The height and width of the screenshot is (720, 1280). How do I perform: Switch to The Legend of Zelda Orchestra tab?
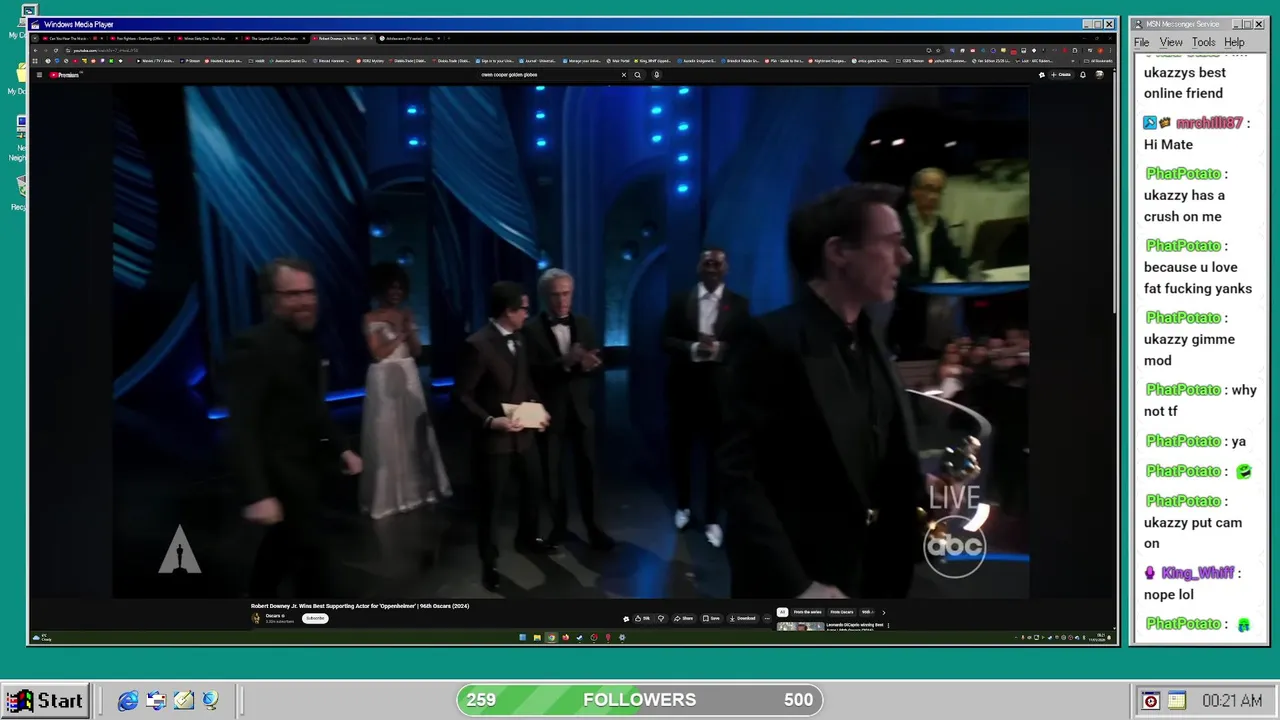pos(275,38)
